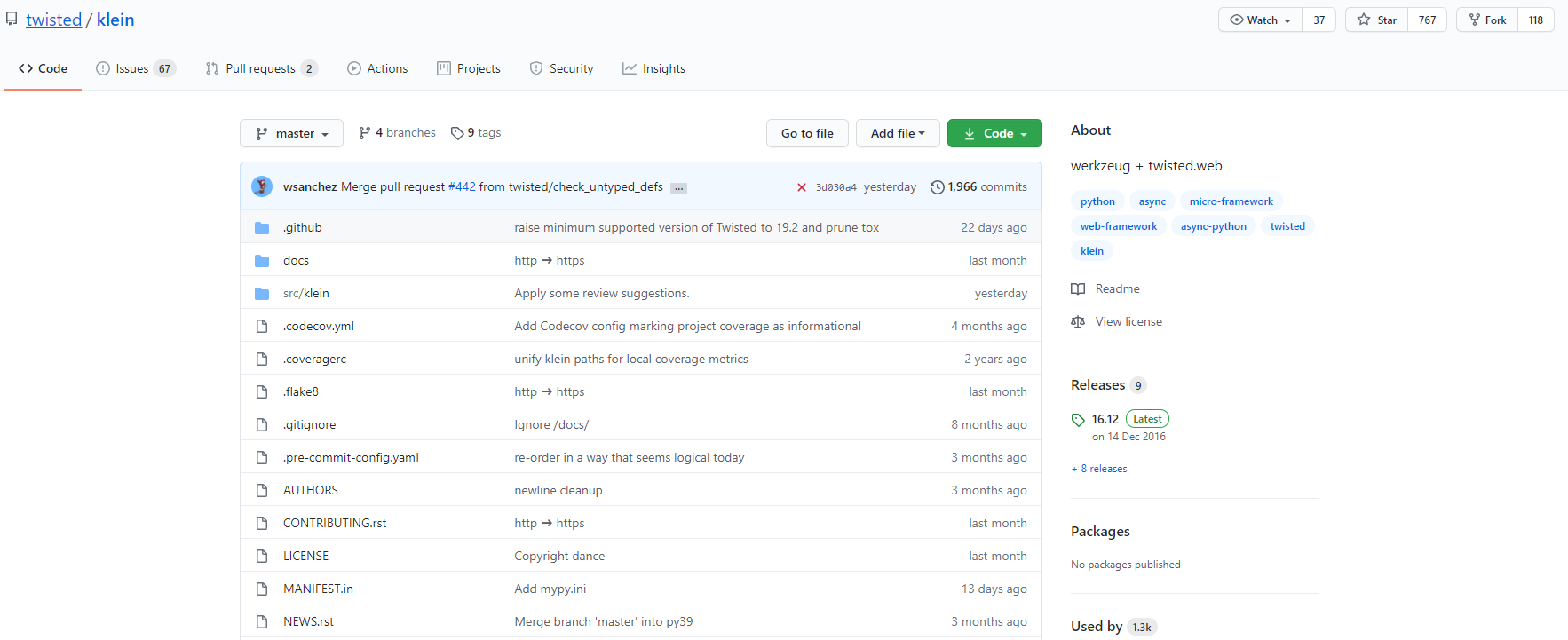Click the branches icon next to 4 branches
The height and width of the screenshot is (640, 1568).
click(x=364, y=133)
